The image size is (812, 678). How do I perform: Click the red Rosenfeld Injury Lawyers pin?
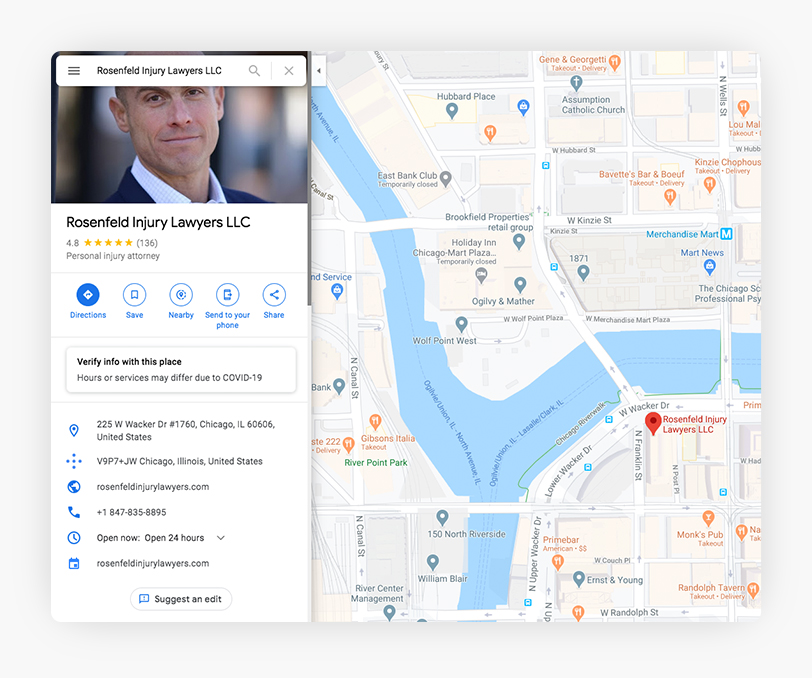(x=653, y=423)
